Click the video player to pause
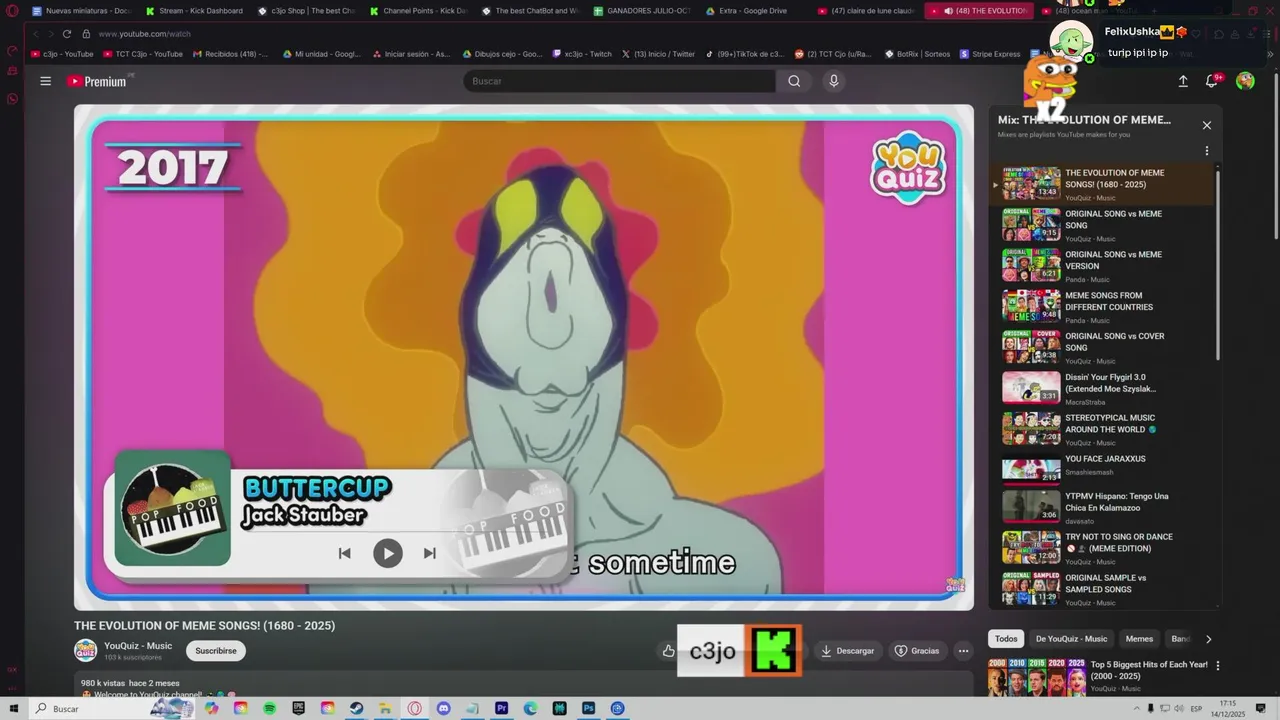1280x720 pixels. click(x=524, y=357)
